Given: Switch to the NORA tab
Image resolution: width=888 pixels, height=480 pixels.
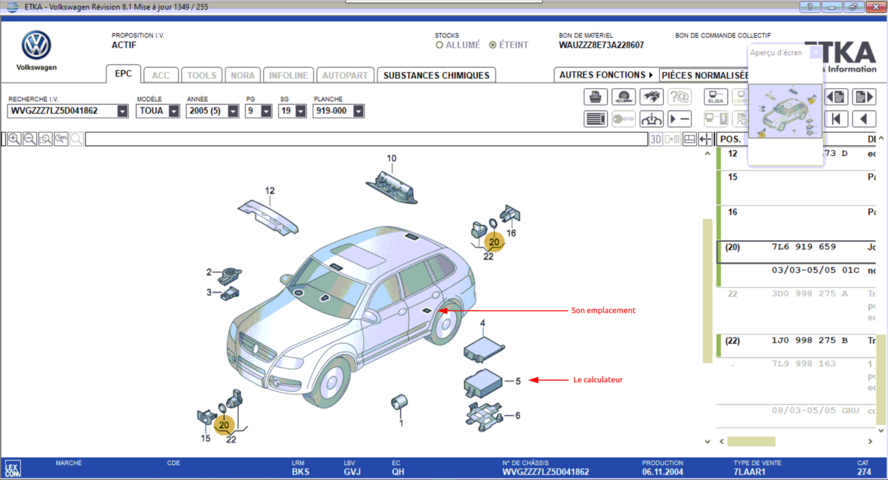Looking at the screenshot, I should [242, 75].
